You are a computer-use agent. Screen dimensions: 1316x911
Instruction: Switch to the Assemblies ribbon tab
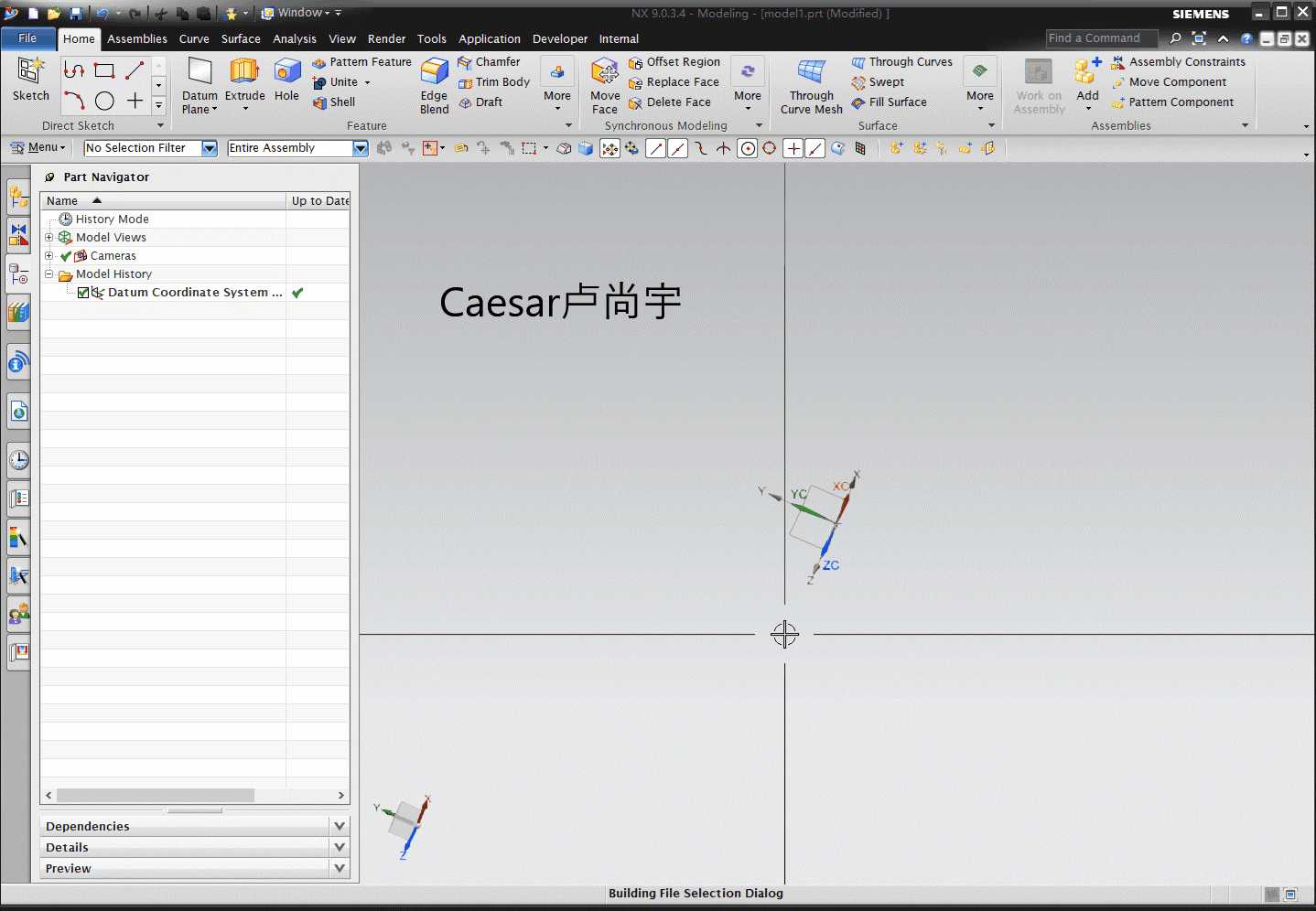137,38
